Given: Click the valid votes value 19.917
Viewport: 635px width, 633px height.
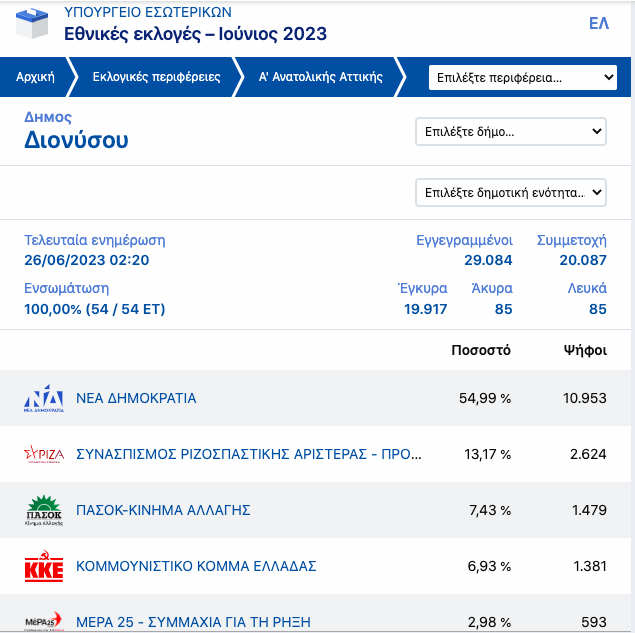Looking at the screenshot, I should pos(425,309).
